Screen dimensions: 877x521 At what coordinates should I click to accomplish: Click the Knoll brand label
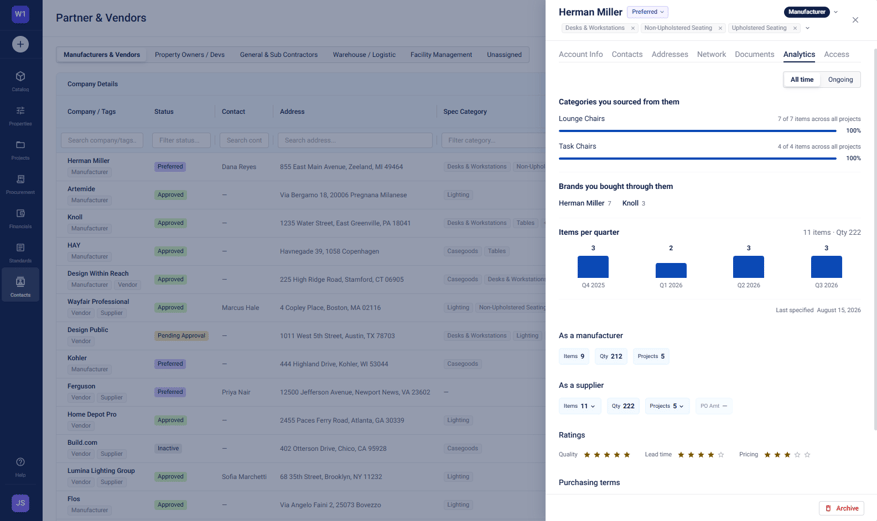pos(630,203)
